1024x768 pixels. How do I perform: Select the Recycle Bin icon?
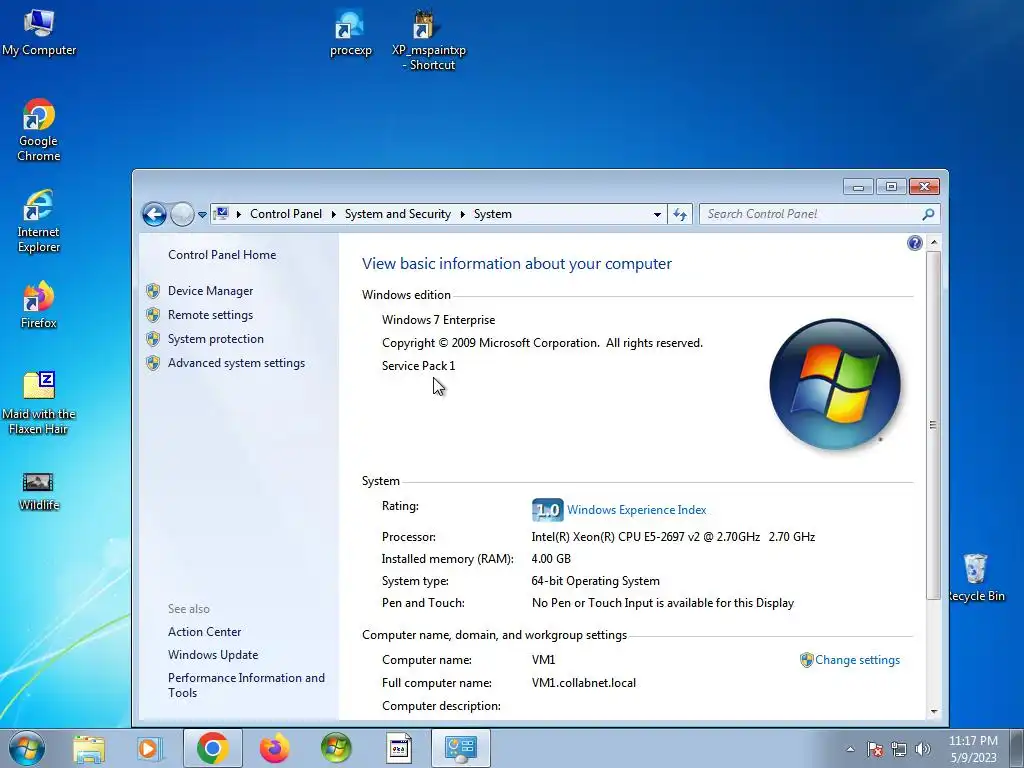tap(976, 577)
